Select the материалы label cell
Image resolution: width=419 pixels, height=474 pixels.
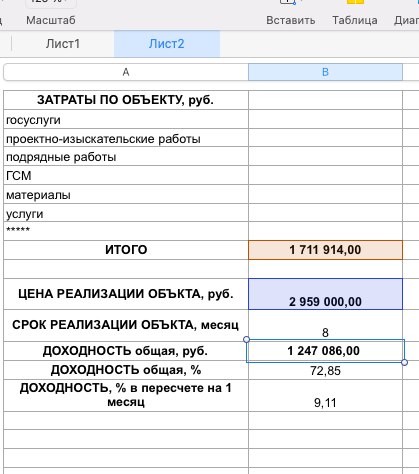click(126, 194)
